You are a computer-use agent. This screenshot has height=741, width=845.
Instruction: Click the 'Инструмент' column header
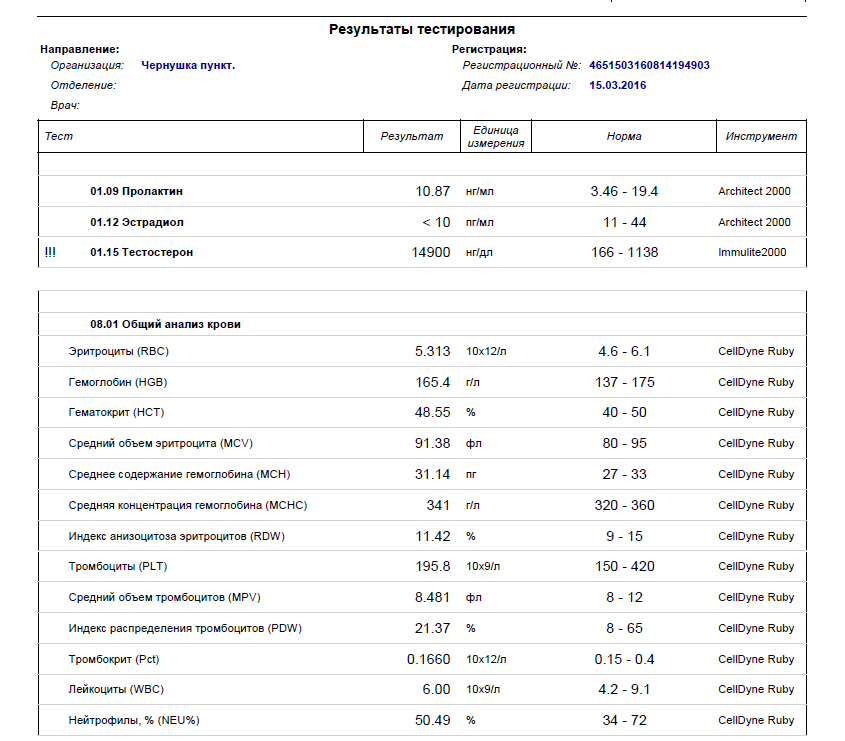click(761, 136)
